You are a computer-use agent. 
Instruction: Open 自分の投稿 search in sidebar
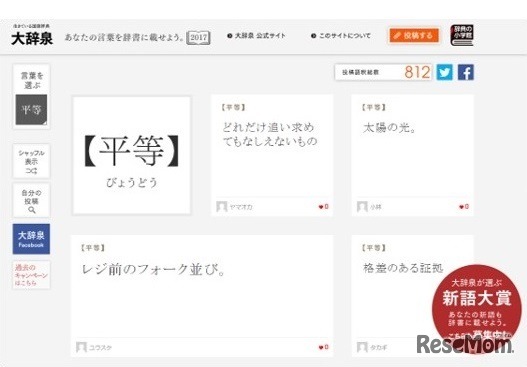(31, 200)
